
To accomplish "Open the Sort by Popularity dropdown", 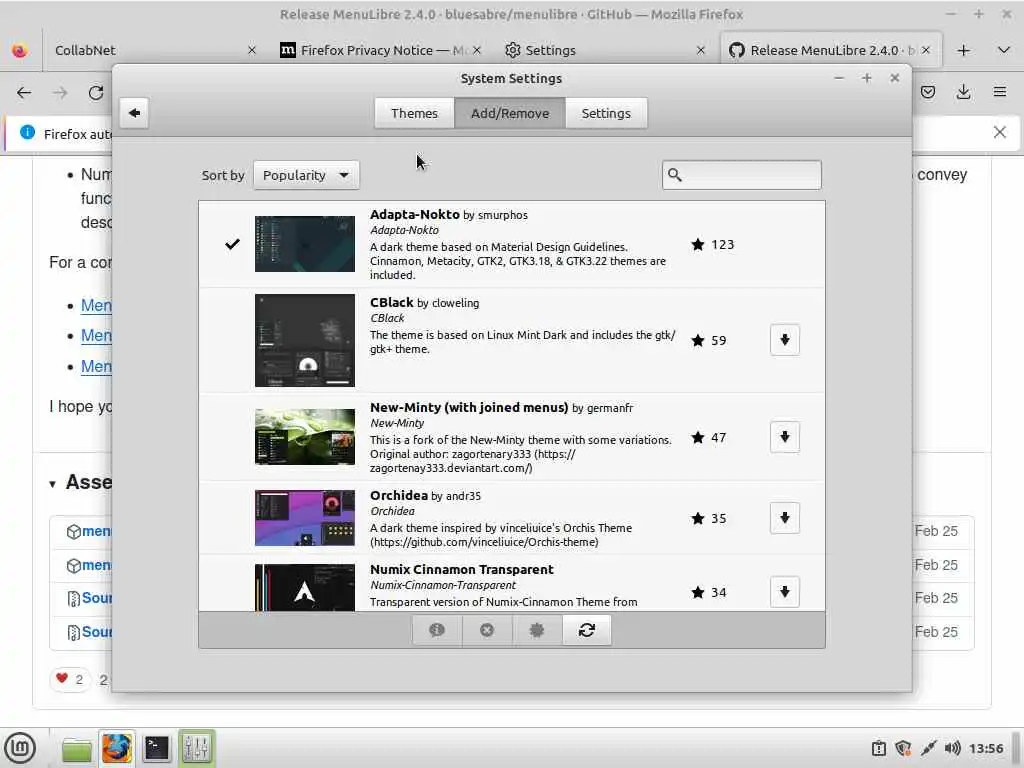I will click(x=306, y=175).
